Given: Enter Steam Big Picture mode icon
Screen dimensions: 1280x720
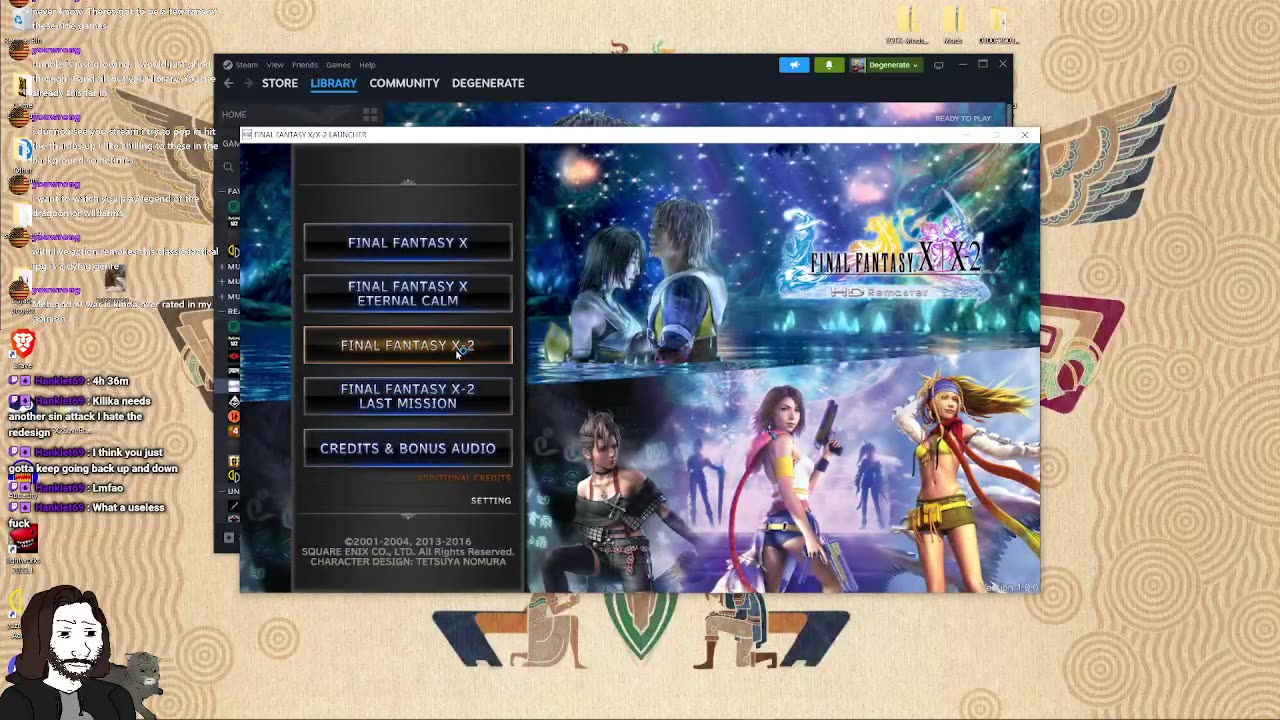Looking at the screenshot, I should point(938,65).
